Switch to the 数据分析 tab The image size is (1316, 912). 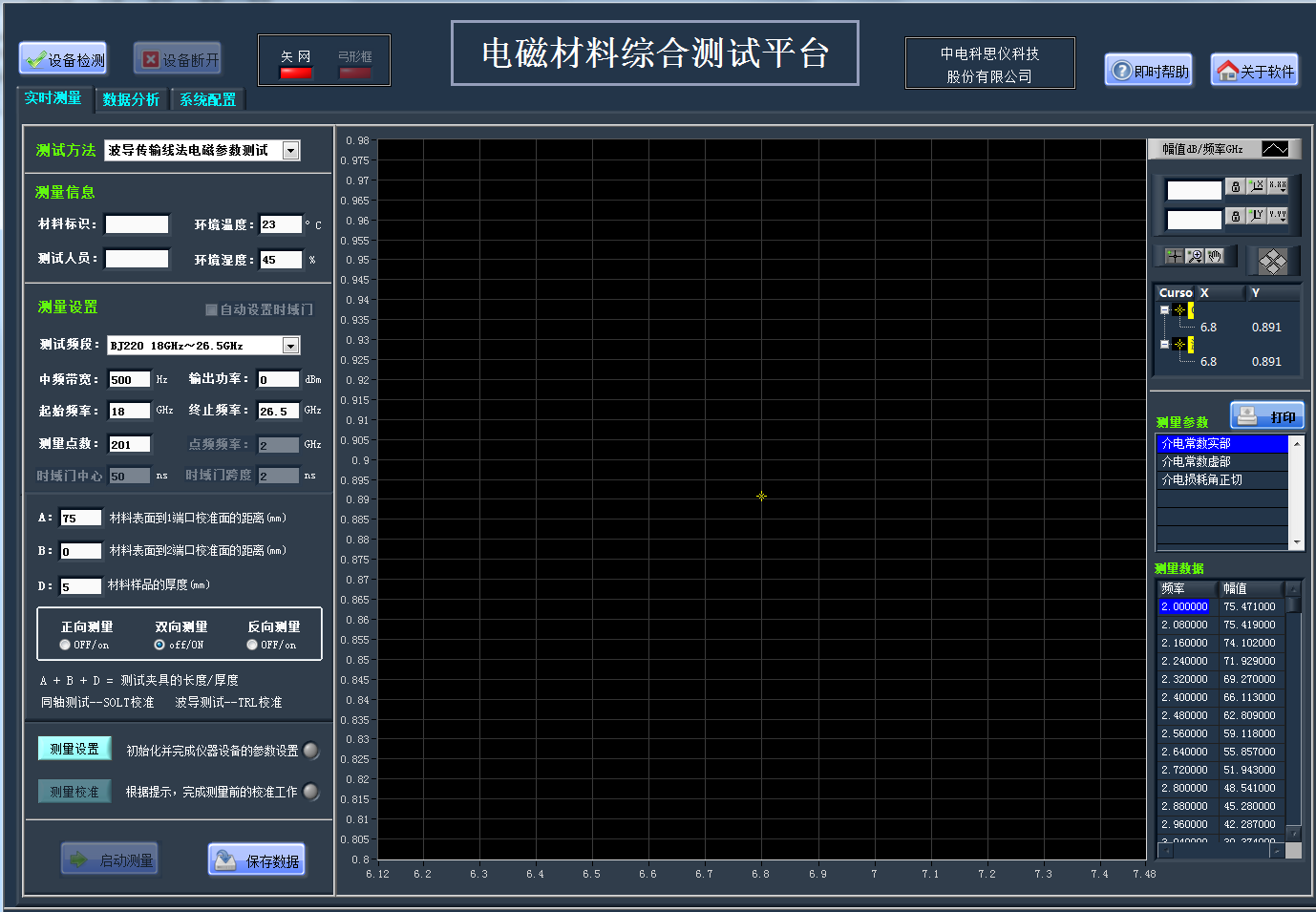pos(131,99)
